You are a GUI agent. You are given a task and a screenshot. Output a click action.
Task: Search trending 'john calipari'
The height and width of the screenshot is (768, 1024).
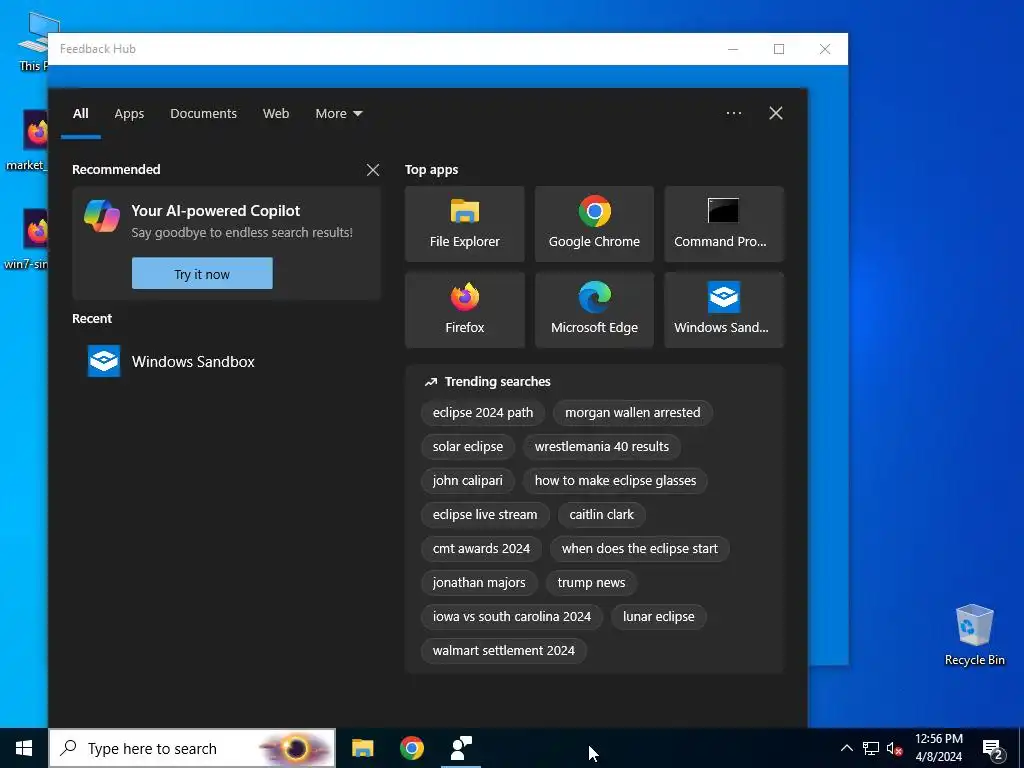point(468,481)
